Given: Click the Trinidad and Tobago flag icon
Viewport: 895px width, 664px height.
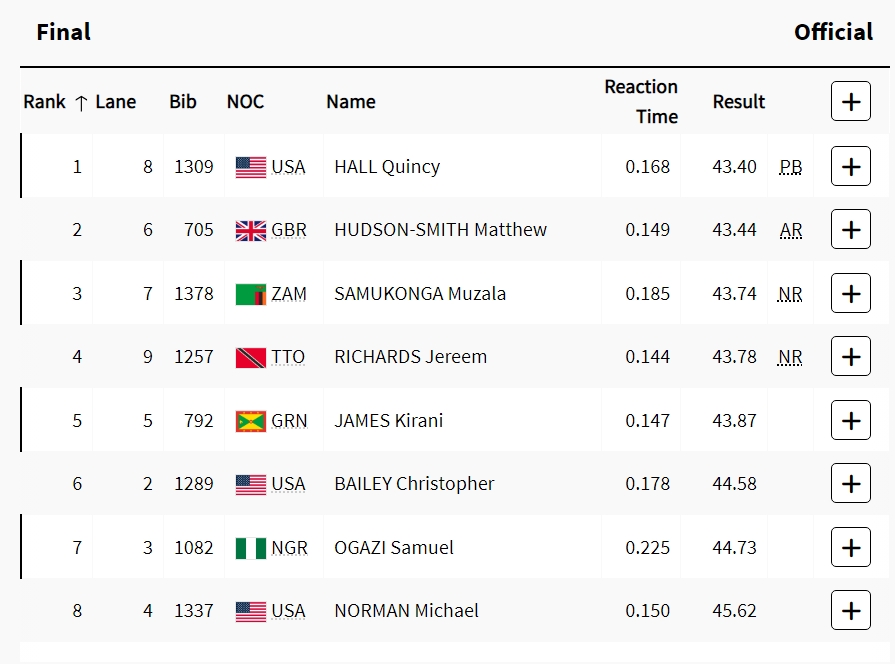Looking at the screenshot, I should (250, 358).
